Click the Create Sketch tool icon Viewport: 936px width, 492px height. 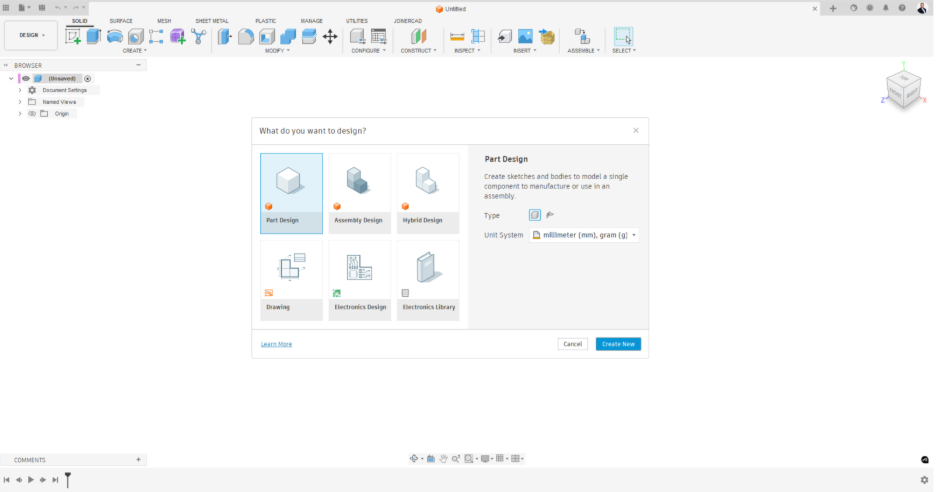(x=73, y=36)
